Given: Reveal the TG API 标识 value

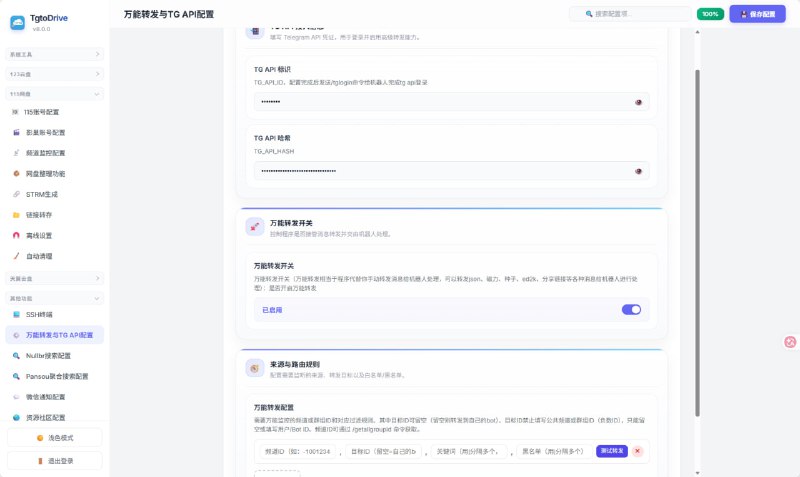Looking at the screenshot, I should click(638, 102).
